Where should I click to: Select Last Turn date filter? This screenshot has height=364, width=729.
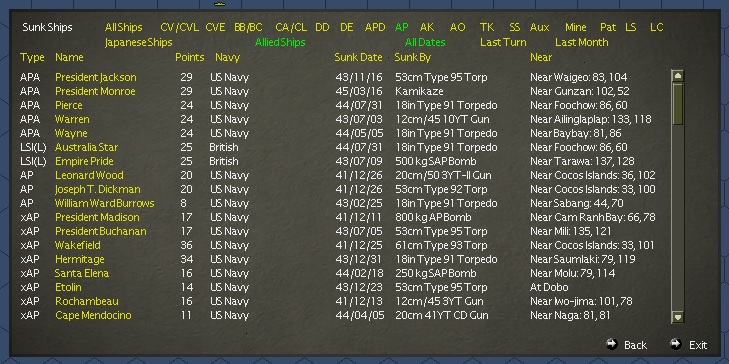point(503,42)
